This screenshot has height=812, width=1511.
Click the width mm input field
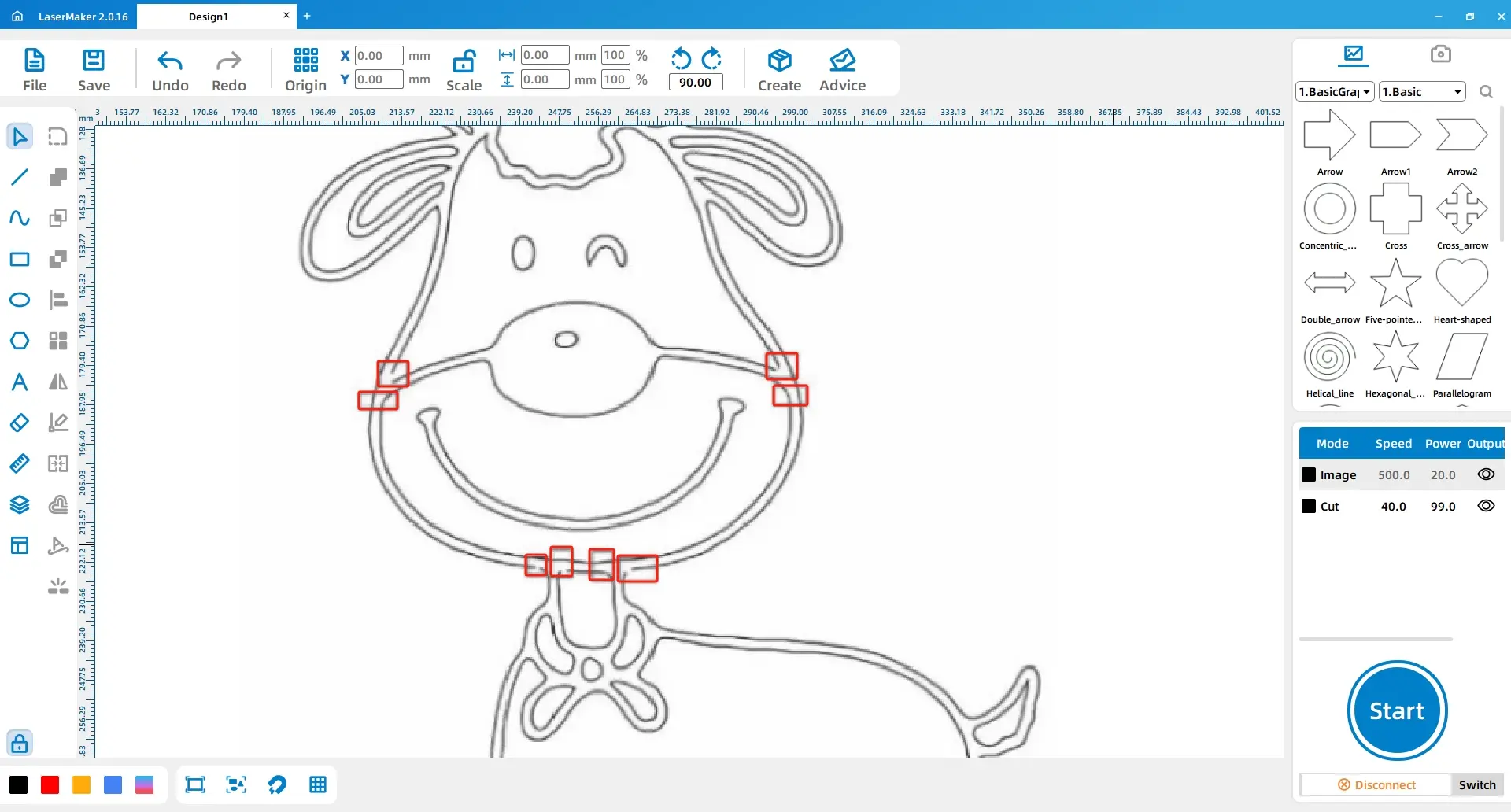click(x=545, y=55)
